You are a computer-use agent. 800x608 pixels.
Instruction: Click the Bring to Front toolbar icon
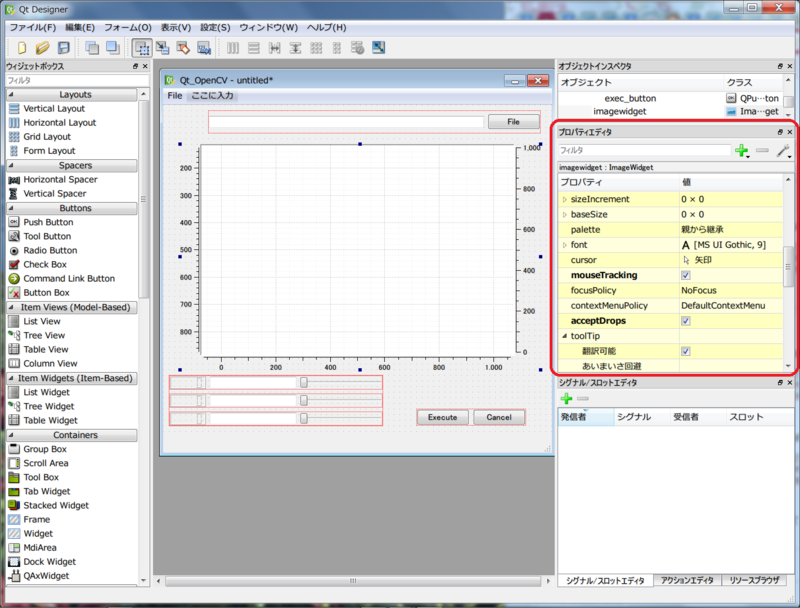point(112,48)
